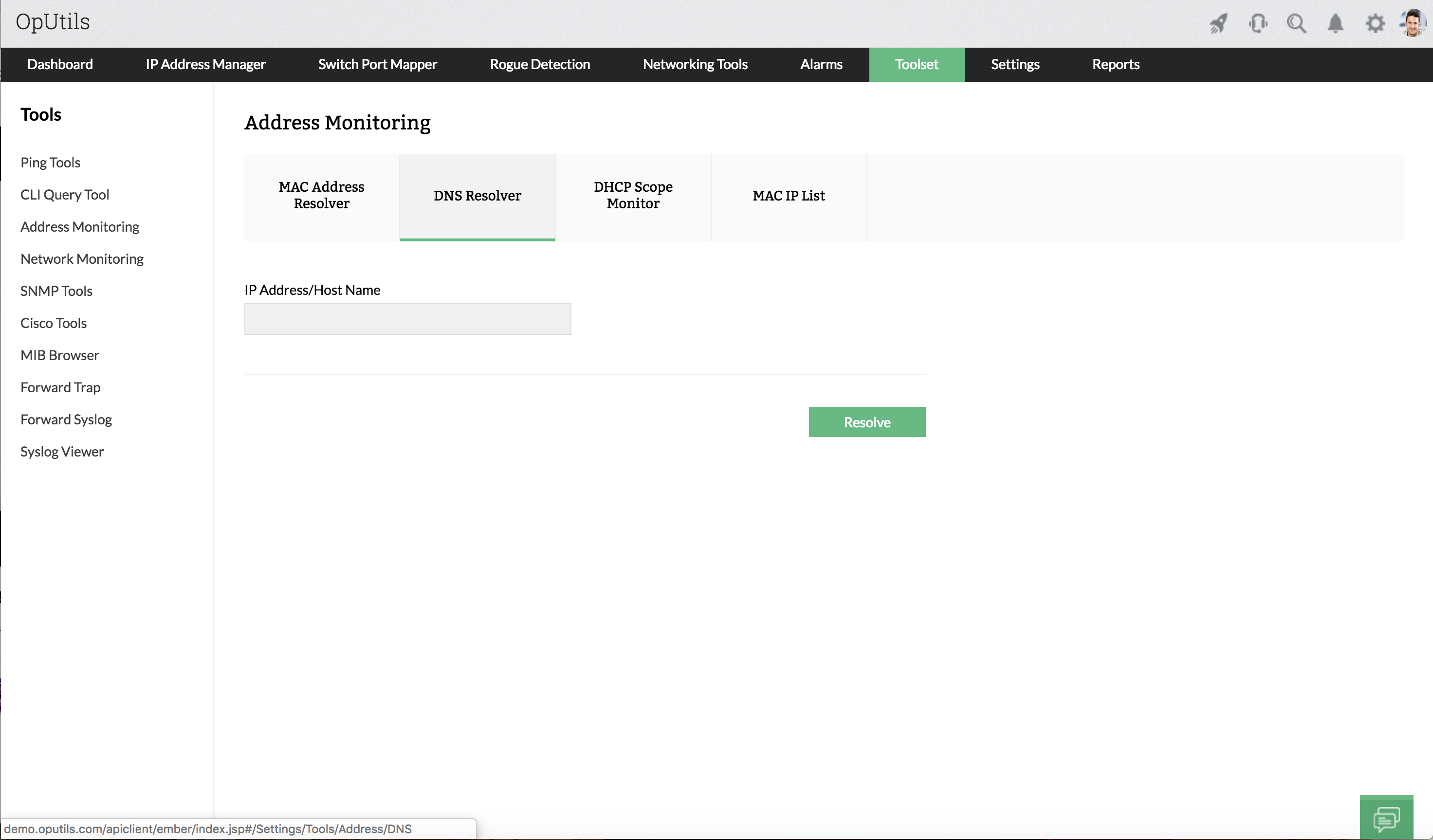1433x840 pixels.
Task: Focus the IP Address/Host Name field
Action: pos(407,318)
